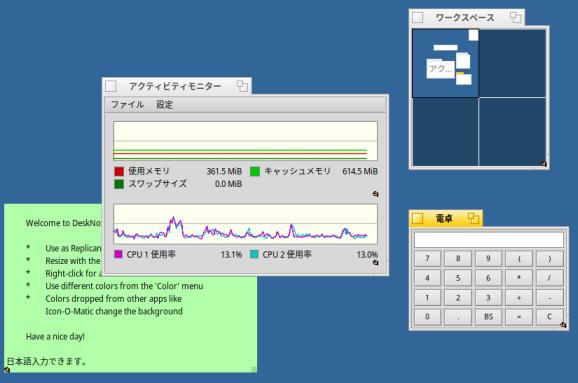Click the calculator display field
This screenshot has width=578, height=383.
tap(489, 240)
